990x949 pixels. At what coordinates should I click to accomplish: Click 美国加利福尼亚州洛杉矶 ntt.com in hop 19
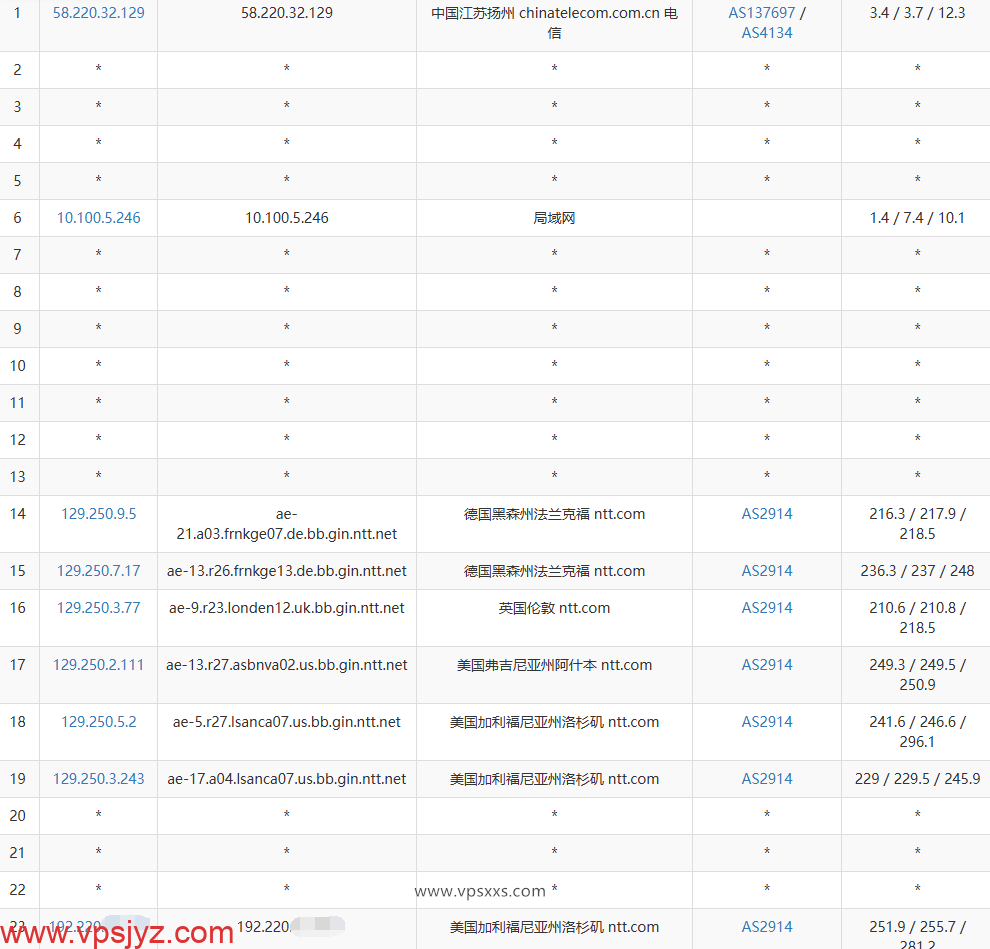tap(554, 779)
